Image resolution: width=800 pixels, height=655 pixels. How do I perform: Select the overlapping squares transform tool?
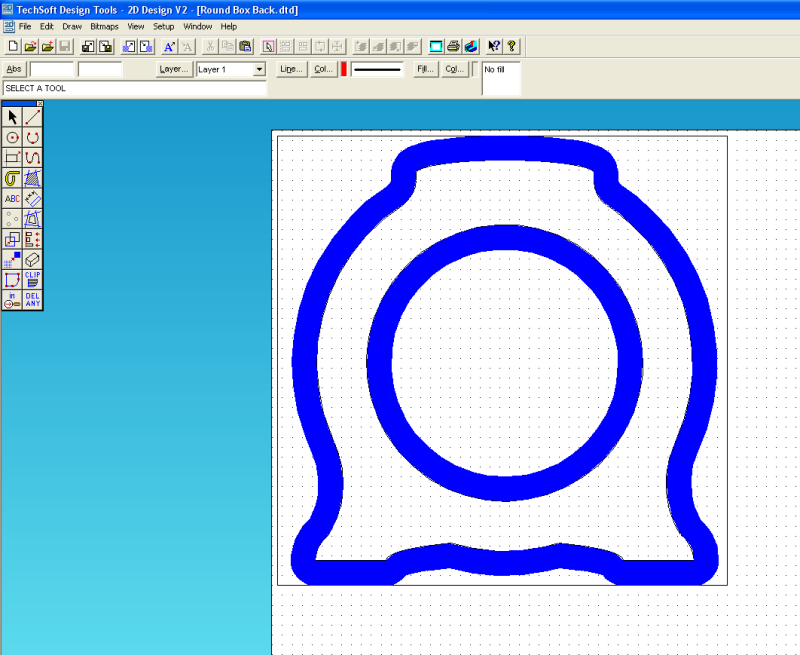(12, 239)
